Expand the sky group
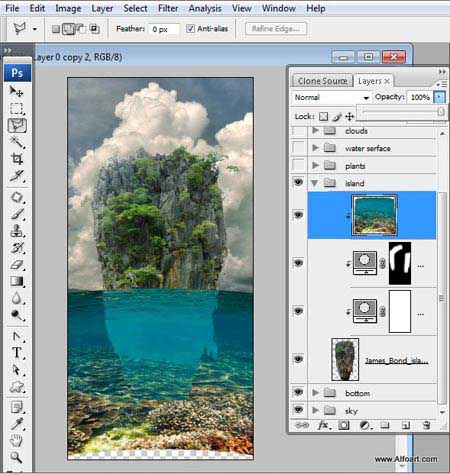The width and height of the screenshot is (450, 474). (315, 410)
